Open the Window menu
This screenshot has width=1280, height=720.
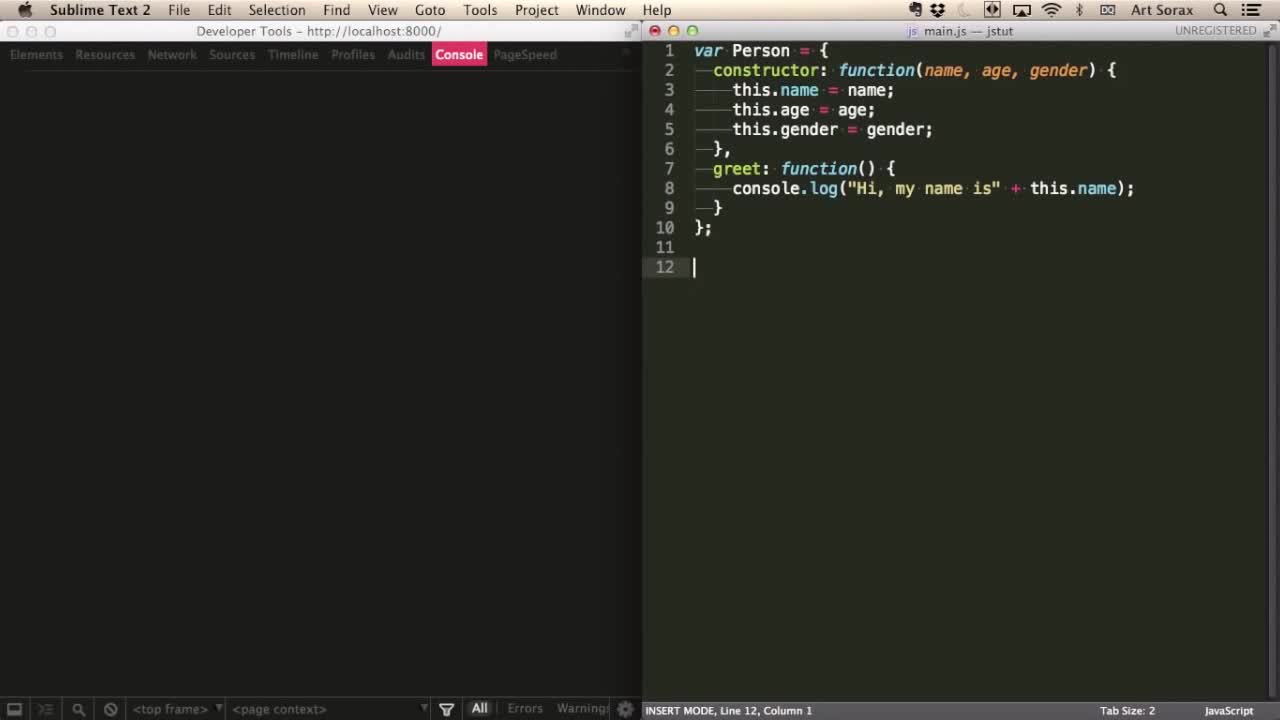(x=601, y=10)
